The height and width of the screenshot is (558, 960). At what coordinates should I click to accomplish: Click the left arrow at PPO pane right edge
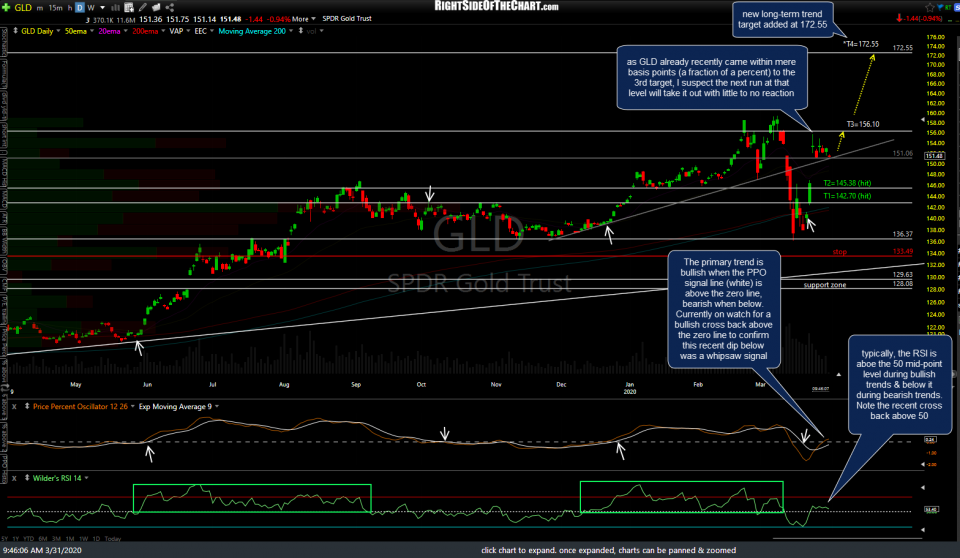click(x=923, y=465)
